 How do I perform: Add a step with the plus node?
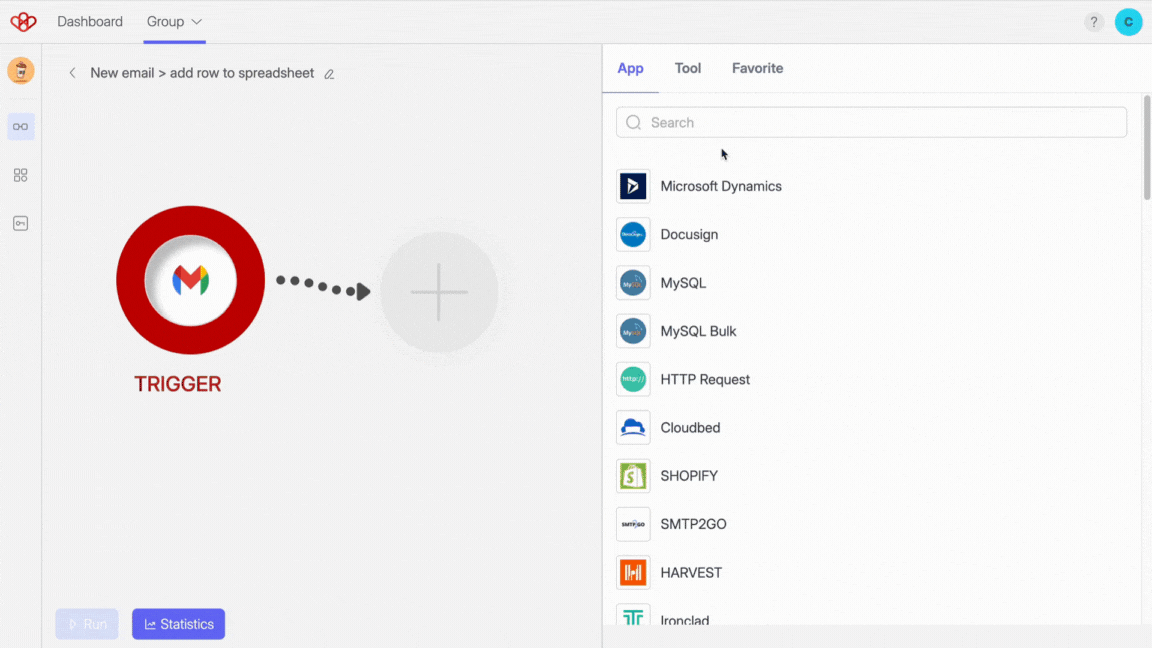[439, 292]
